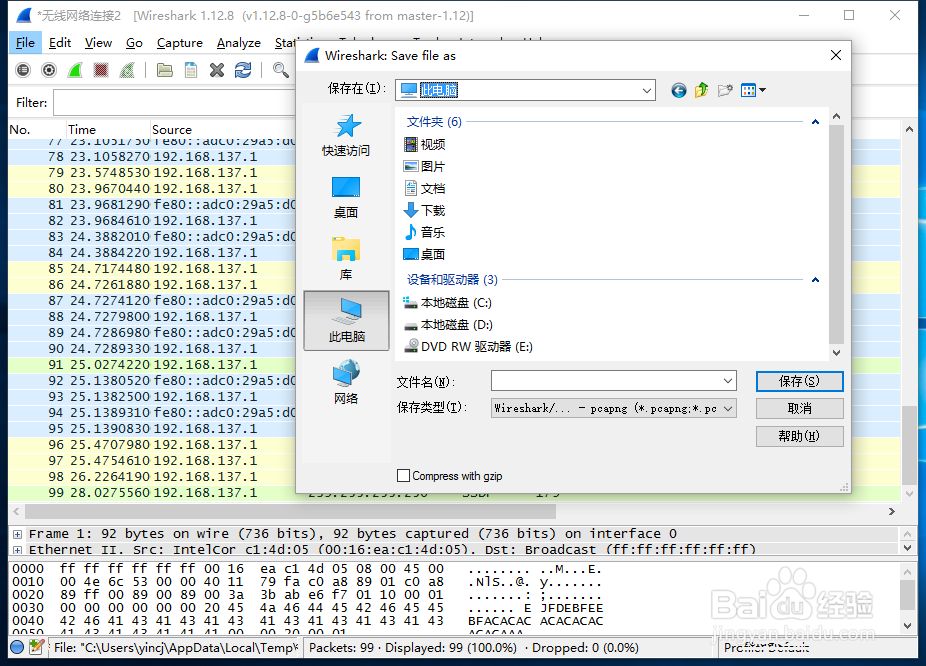Save the capture file toolbar icon
Screen dimensions: 926x666
coord(191,70)
